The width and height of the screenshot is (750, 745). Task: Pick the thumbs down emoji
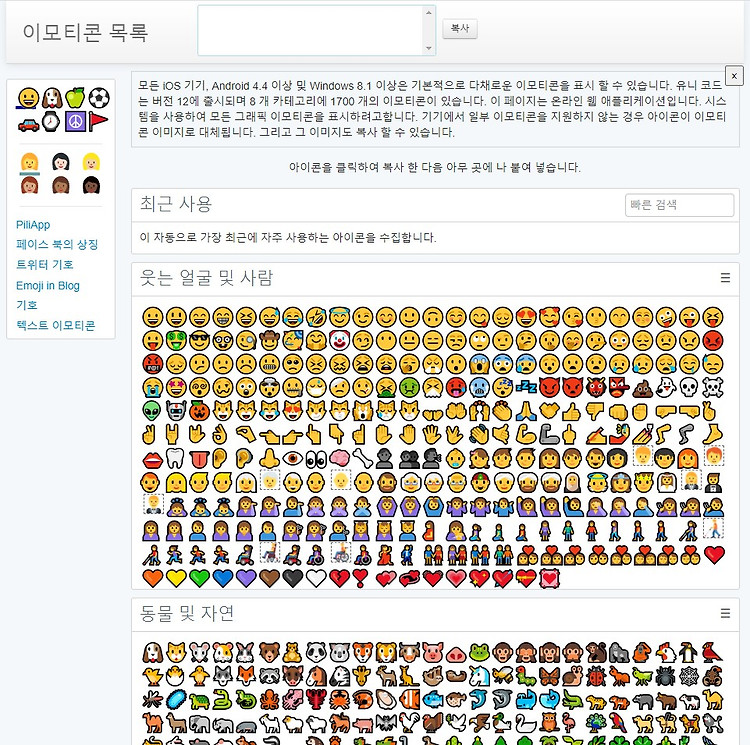tap(596, 411)
